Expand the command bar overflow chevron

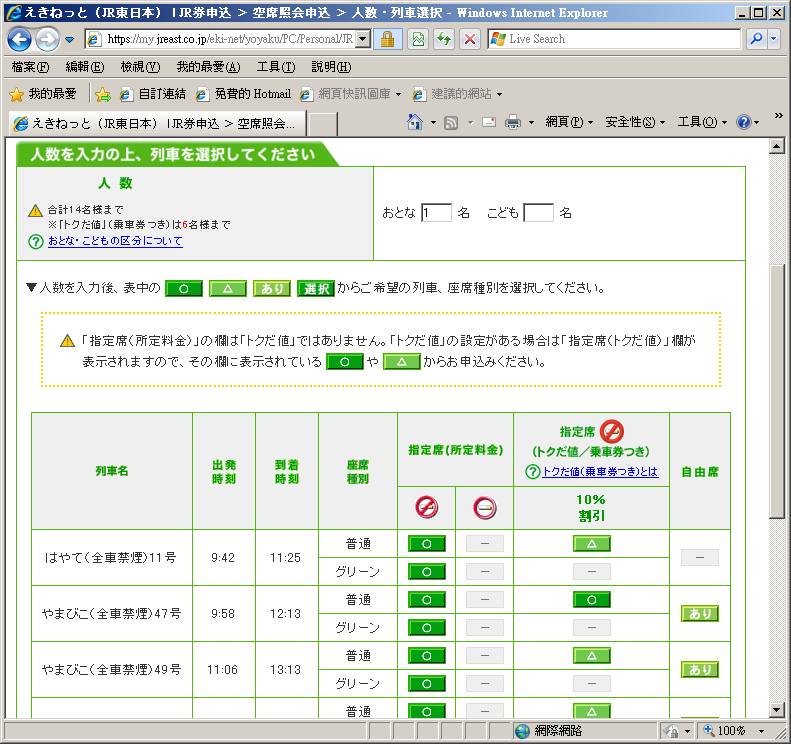click(x=778, y=116)
